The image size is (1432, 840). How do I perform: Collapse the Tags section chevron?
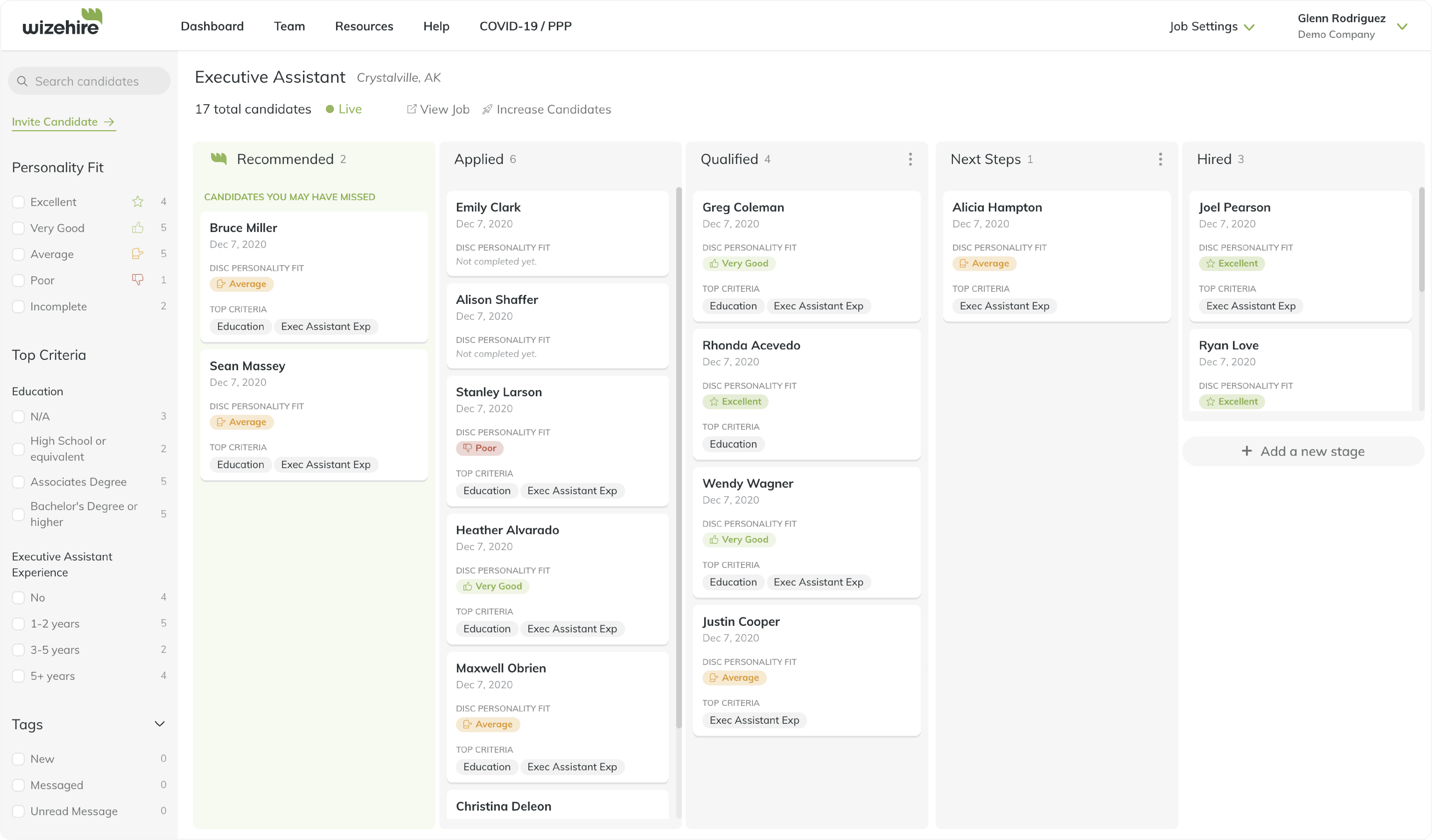160,724
